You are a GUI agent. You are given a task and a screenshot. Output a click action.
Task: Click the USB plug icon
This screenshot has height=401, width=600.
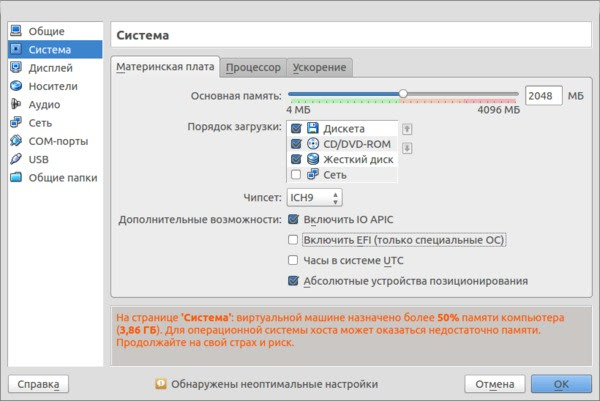click(16, 159)
